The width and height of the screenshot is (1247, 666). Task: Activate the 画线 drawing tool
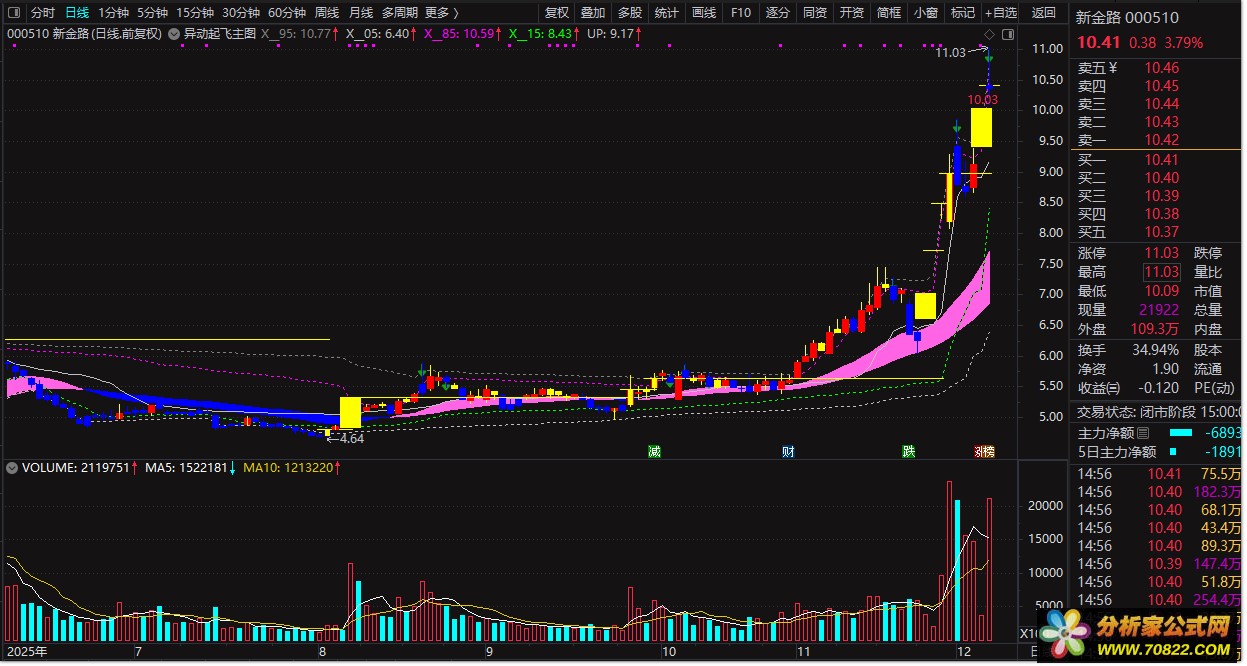pos(704,13)
